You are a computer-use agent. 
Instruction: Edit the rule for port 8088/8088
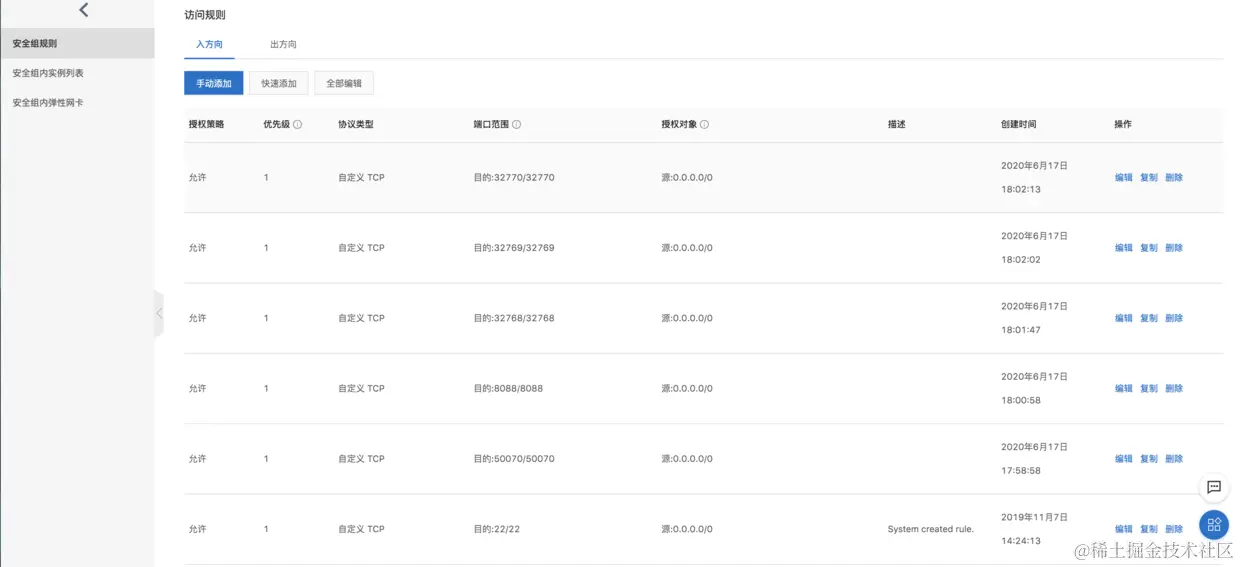(1124, 389)
